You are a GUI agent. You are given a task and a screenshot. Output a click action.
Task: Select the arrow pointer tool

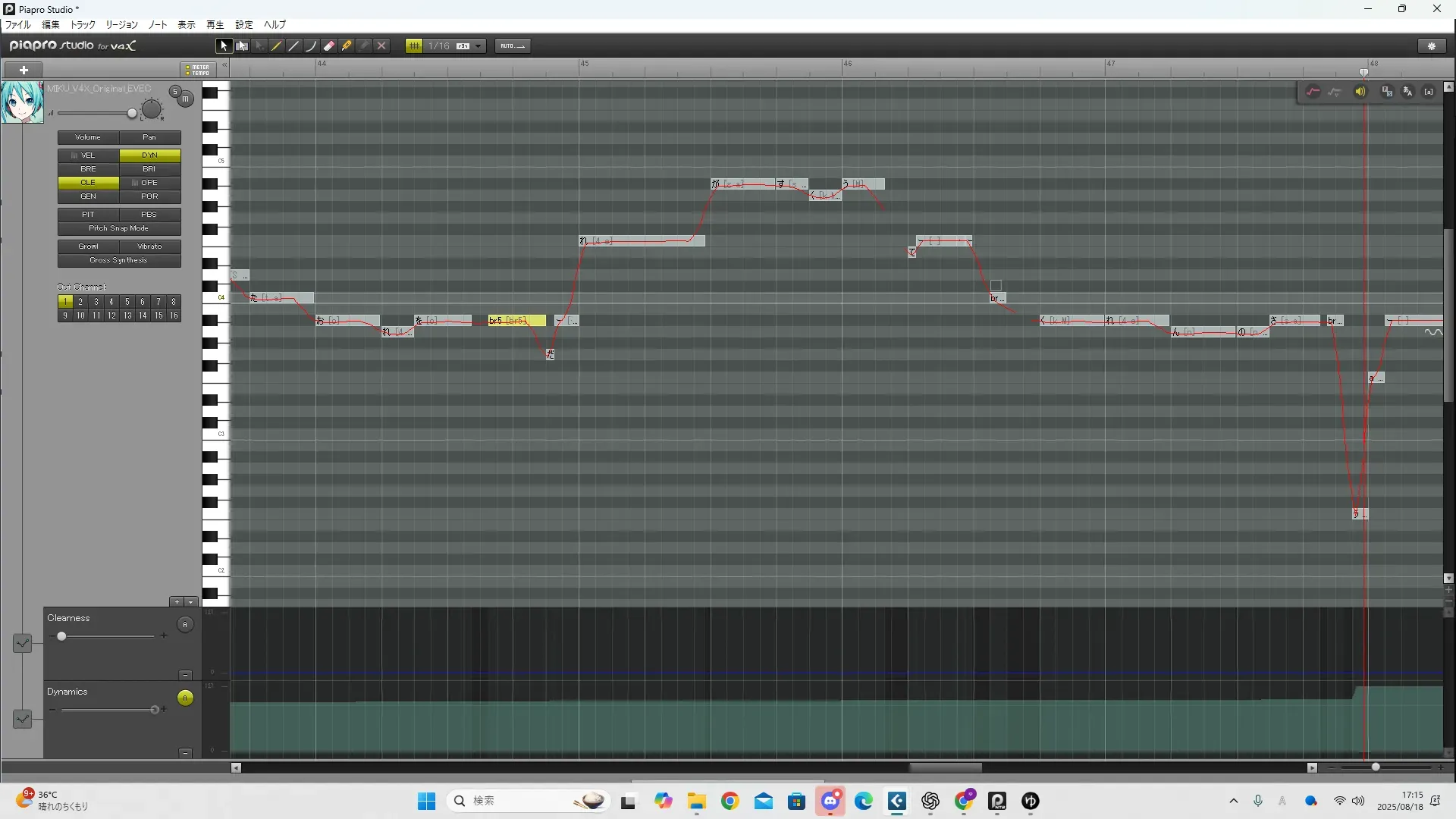[x=223, y=46]
